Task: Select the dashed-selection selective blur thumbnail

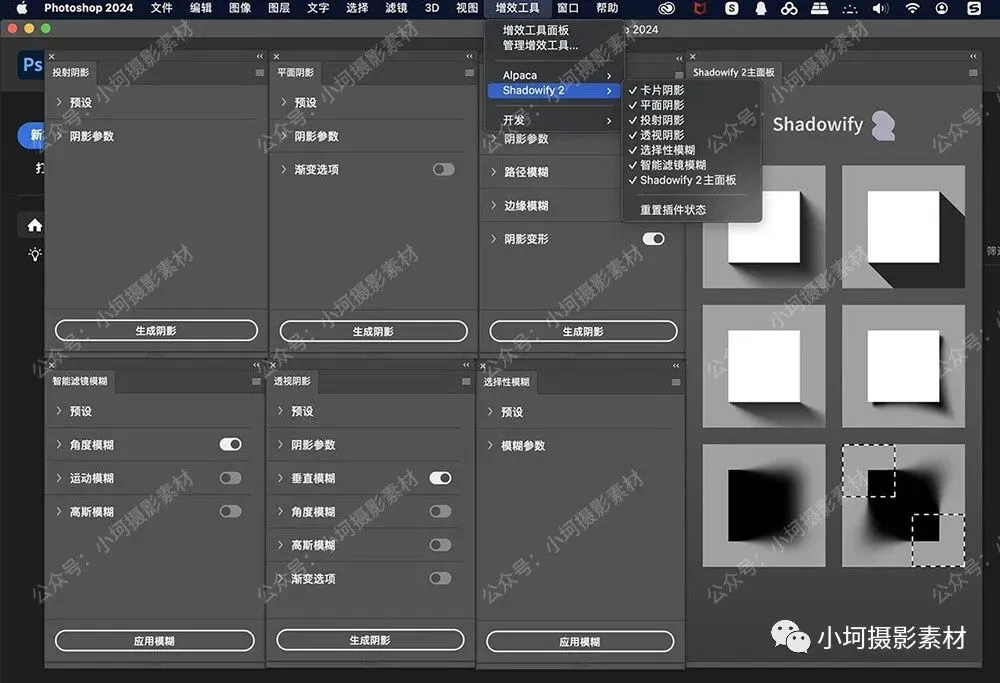Action: [x=903, y=506]
